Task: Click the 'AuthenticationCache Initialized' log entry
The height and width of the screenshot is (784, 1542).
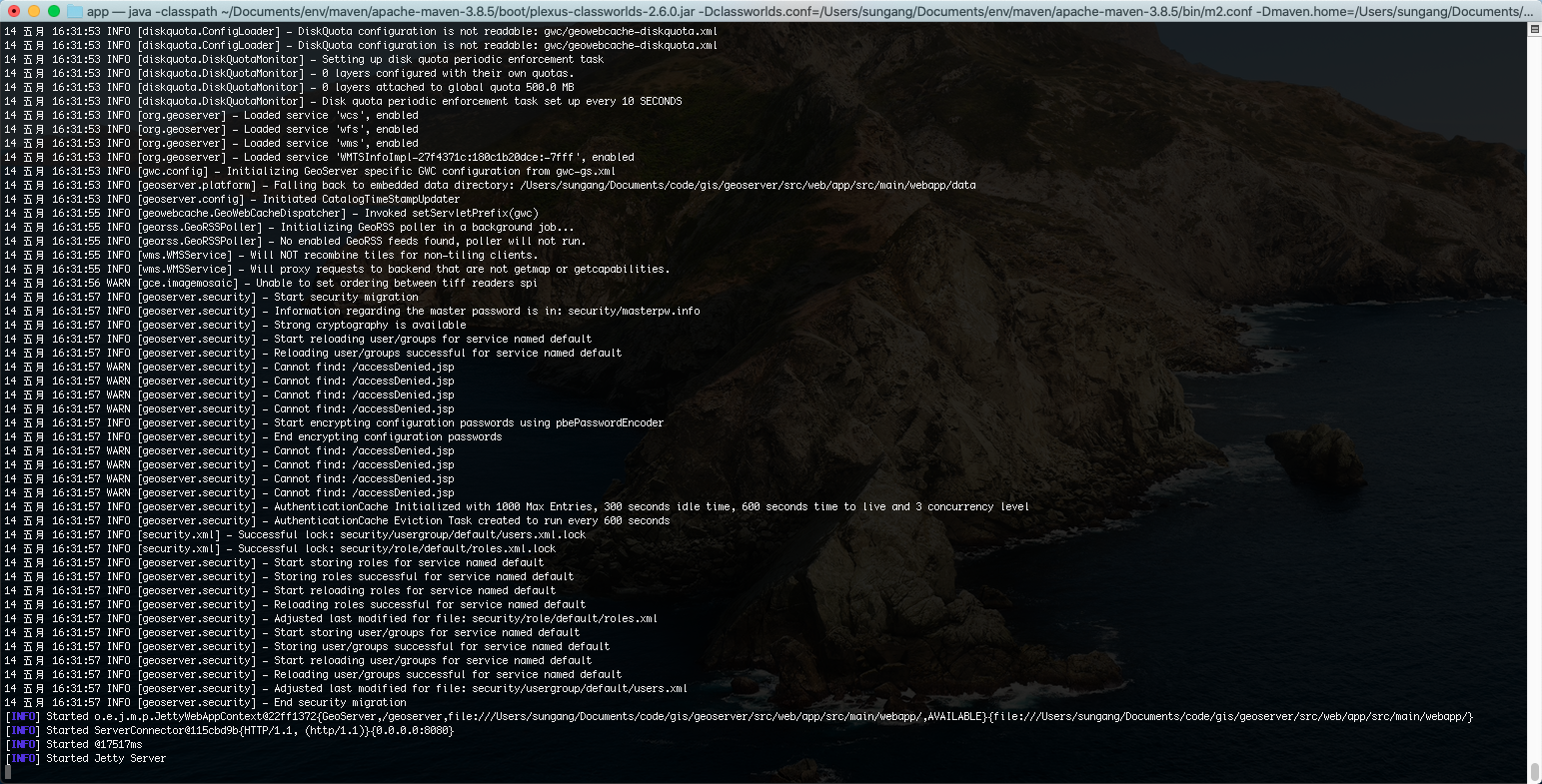Action: coord(650,506)
